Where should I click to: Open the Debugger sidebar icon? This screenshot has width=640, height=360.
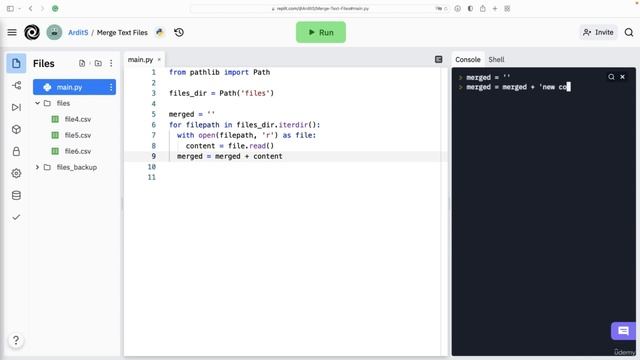point(16,107)
